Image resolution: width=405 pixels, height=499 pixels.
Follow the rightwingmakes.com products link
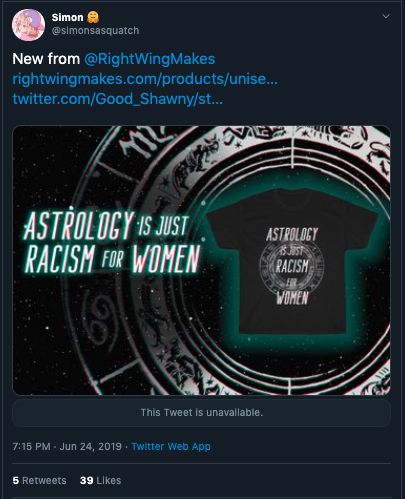pos(145,79)
